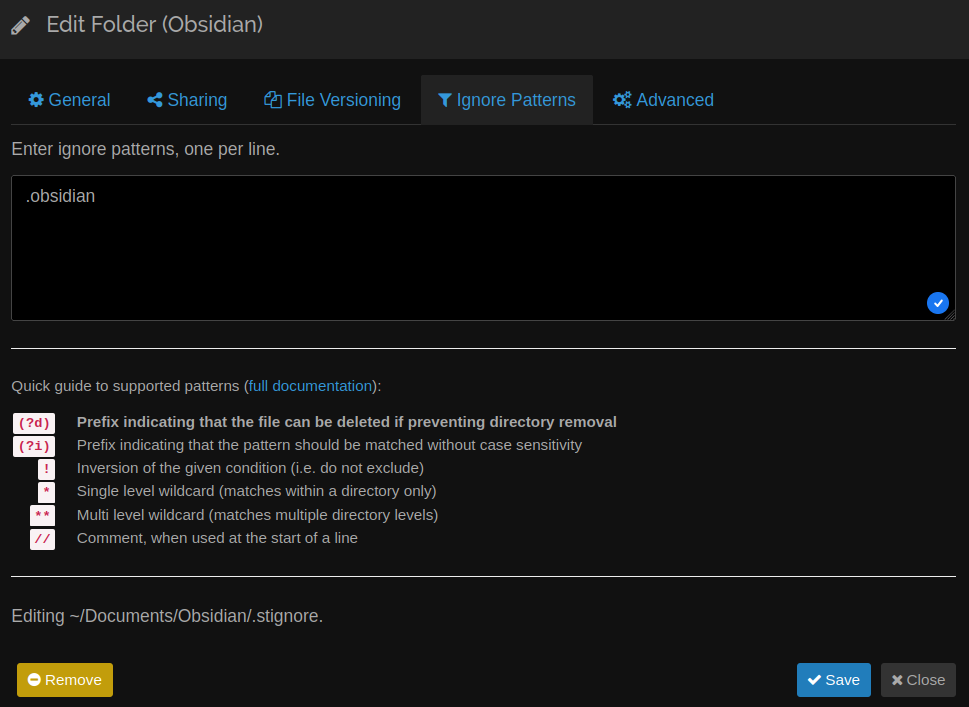Switch to the Sharing tab
This screenshot has height=707, width=969.
[187, 100]
